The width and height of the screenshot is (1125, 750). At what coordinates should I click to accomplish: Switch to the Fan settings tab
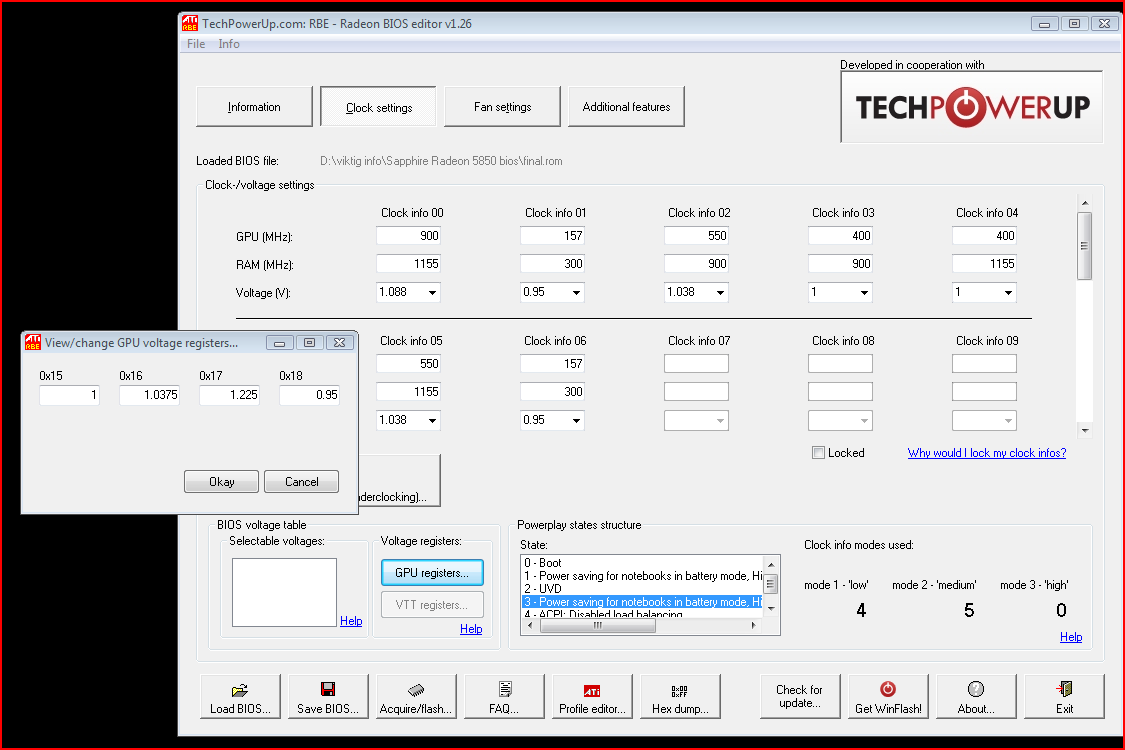pos(502,107)
